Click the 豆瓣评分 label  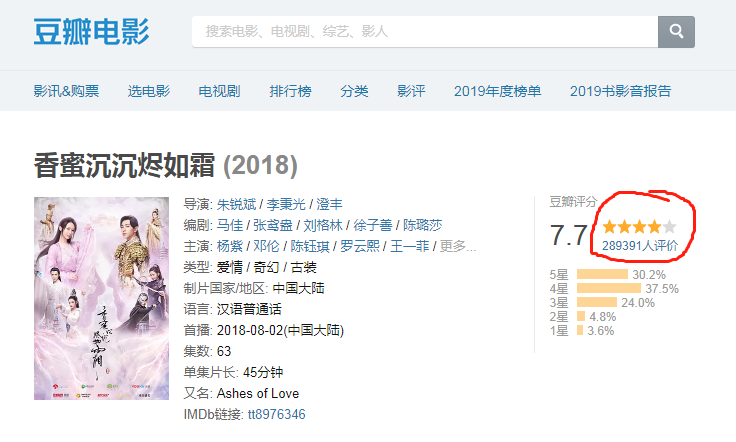pos(573,202)
